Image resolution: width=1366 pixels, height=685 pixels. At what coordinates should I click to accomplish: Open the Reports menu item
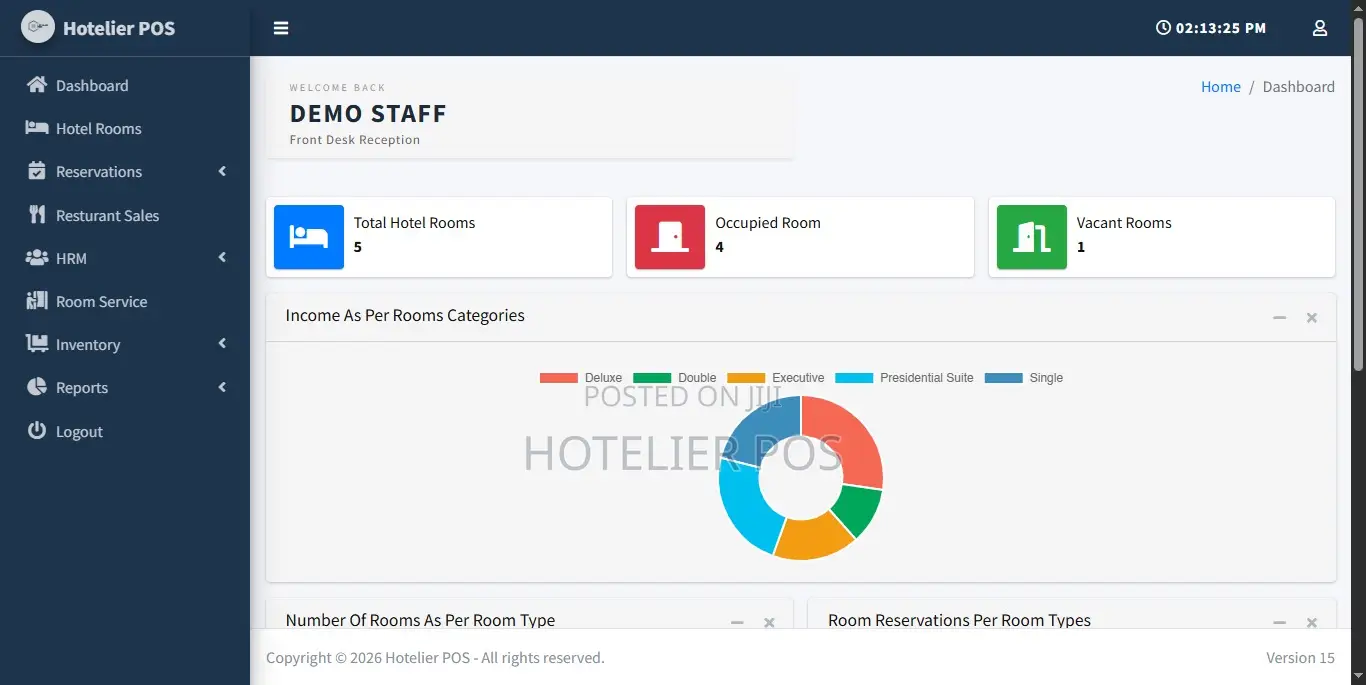coord(125,387)
